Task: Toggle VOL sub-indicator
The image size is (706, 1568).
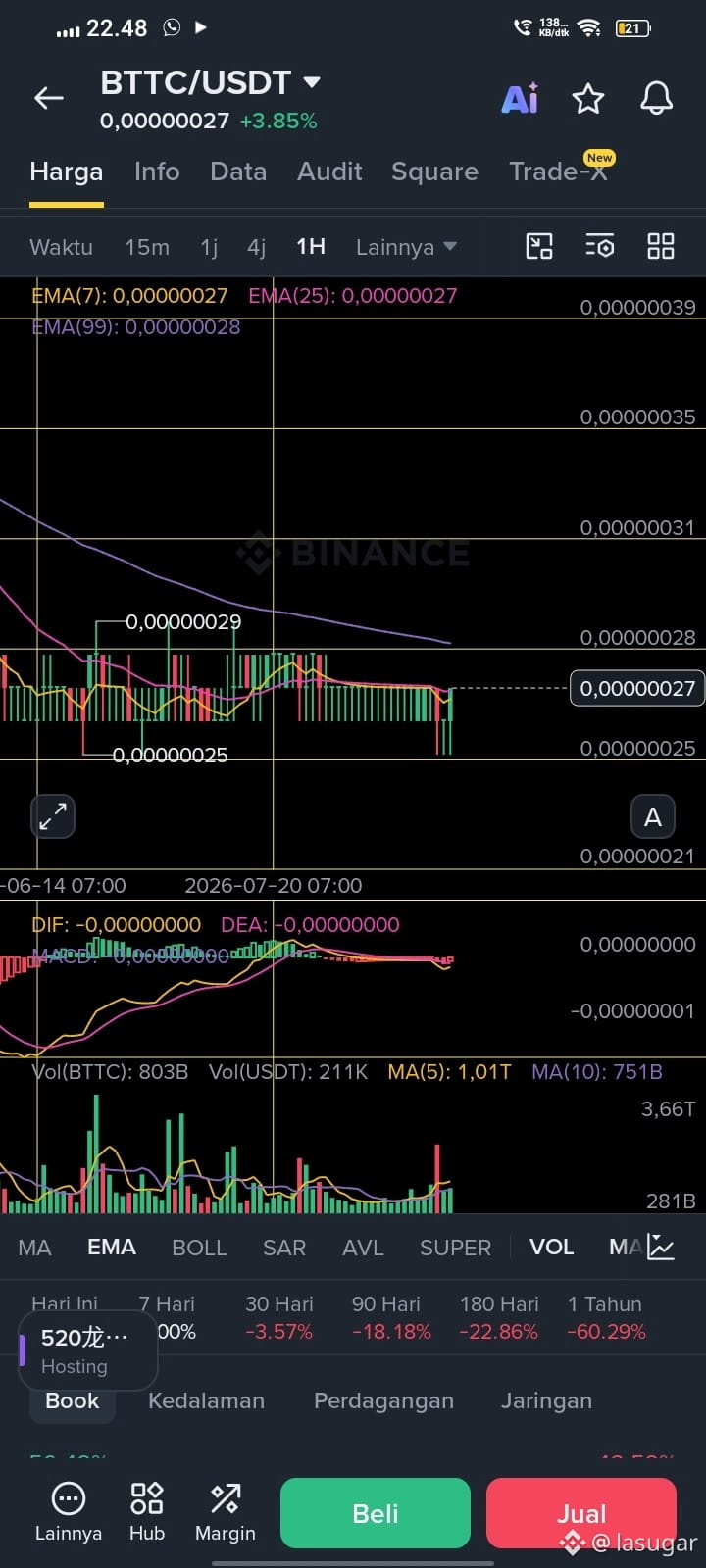Action: pos(551,1248)
